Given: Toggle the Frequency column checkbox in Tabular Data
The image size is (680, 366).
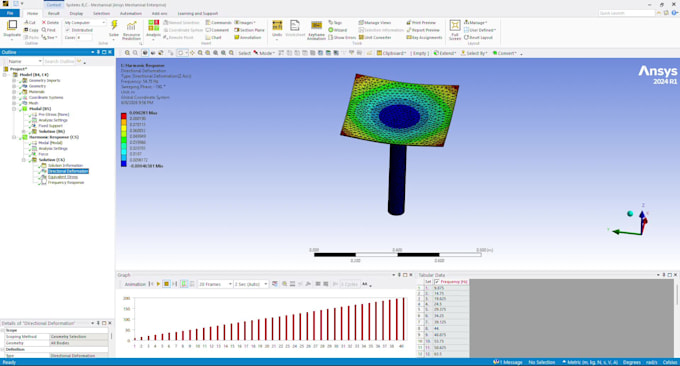Looking at the screenshot, I should pos(437,282).
